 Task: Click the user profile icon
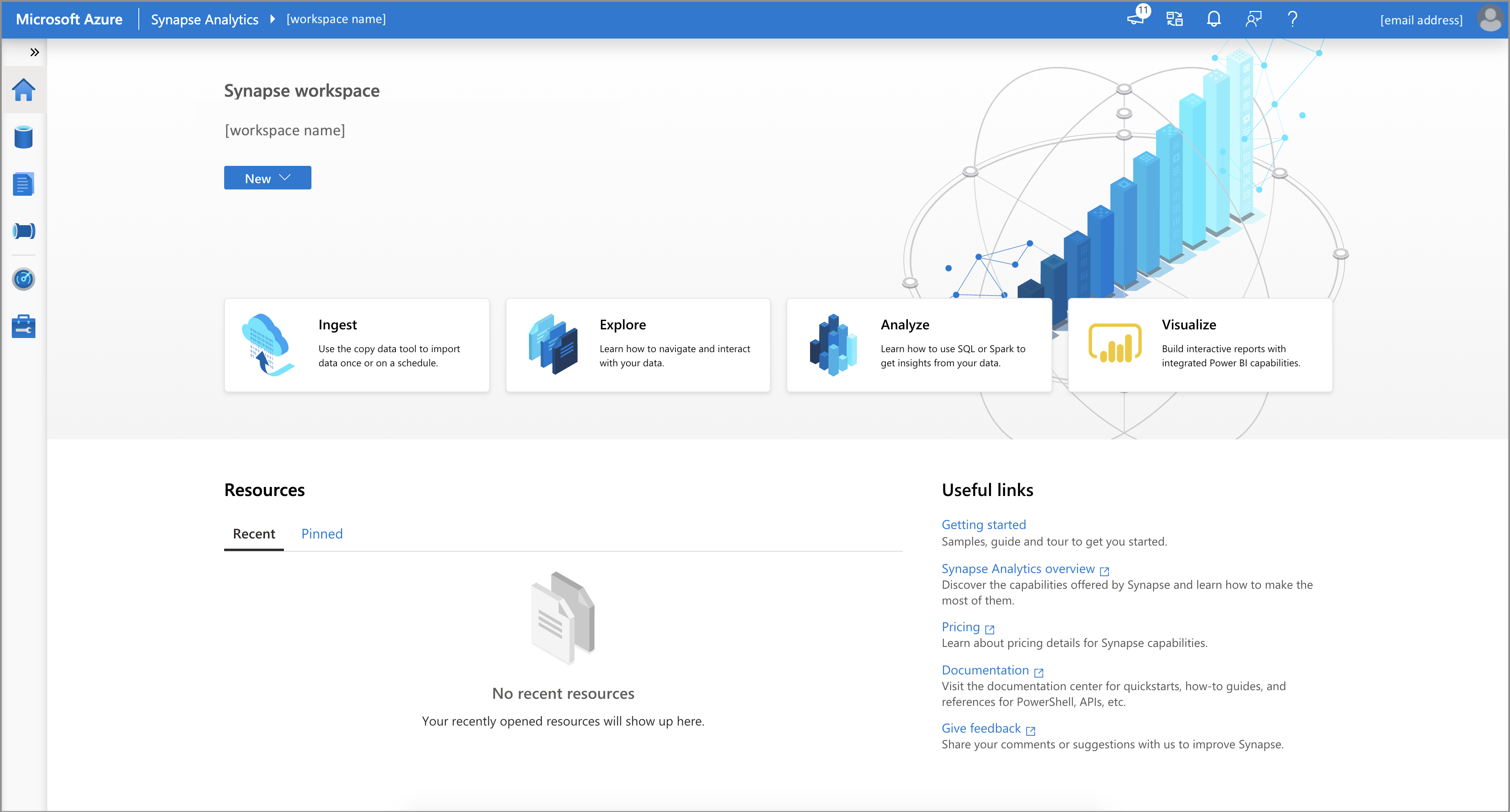click(x=1492, y=18)
